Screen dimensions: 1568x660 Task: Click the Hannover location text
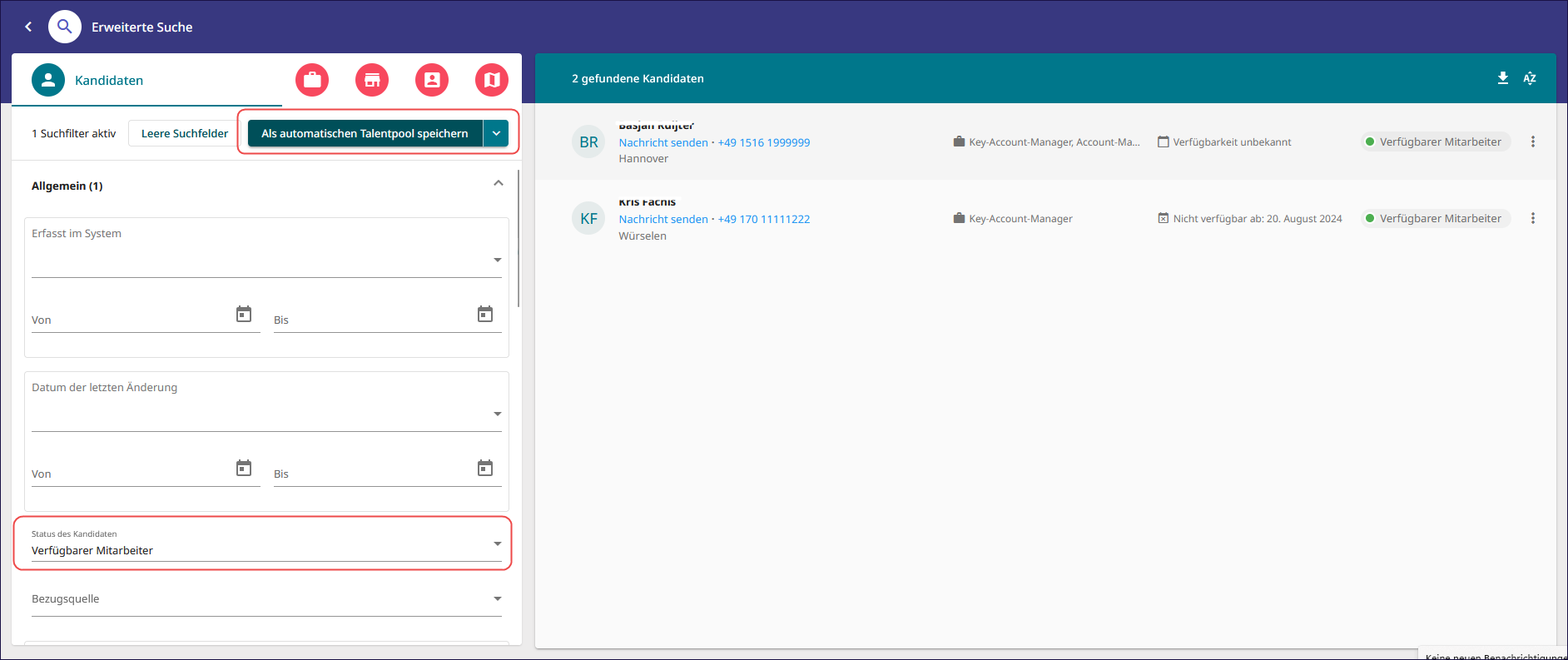pyautogui.click(x=643, y=159)
